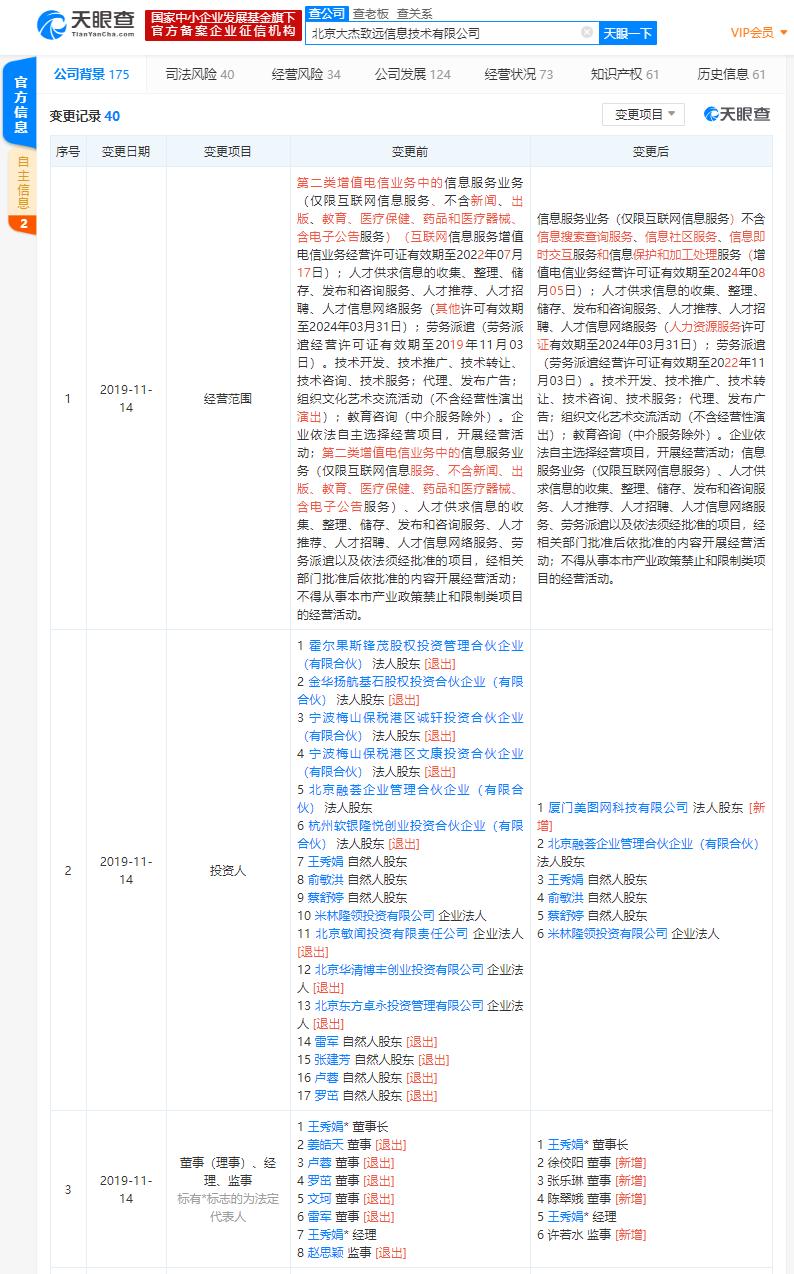Open the 经营风险 34 tab

pyautogui.click(x=306, y=74)
